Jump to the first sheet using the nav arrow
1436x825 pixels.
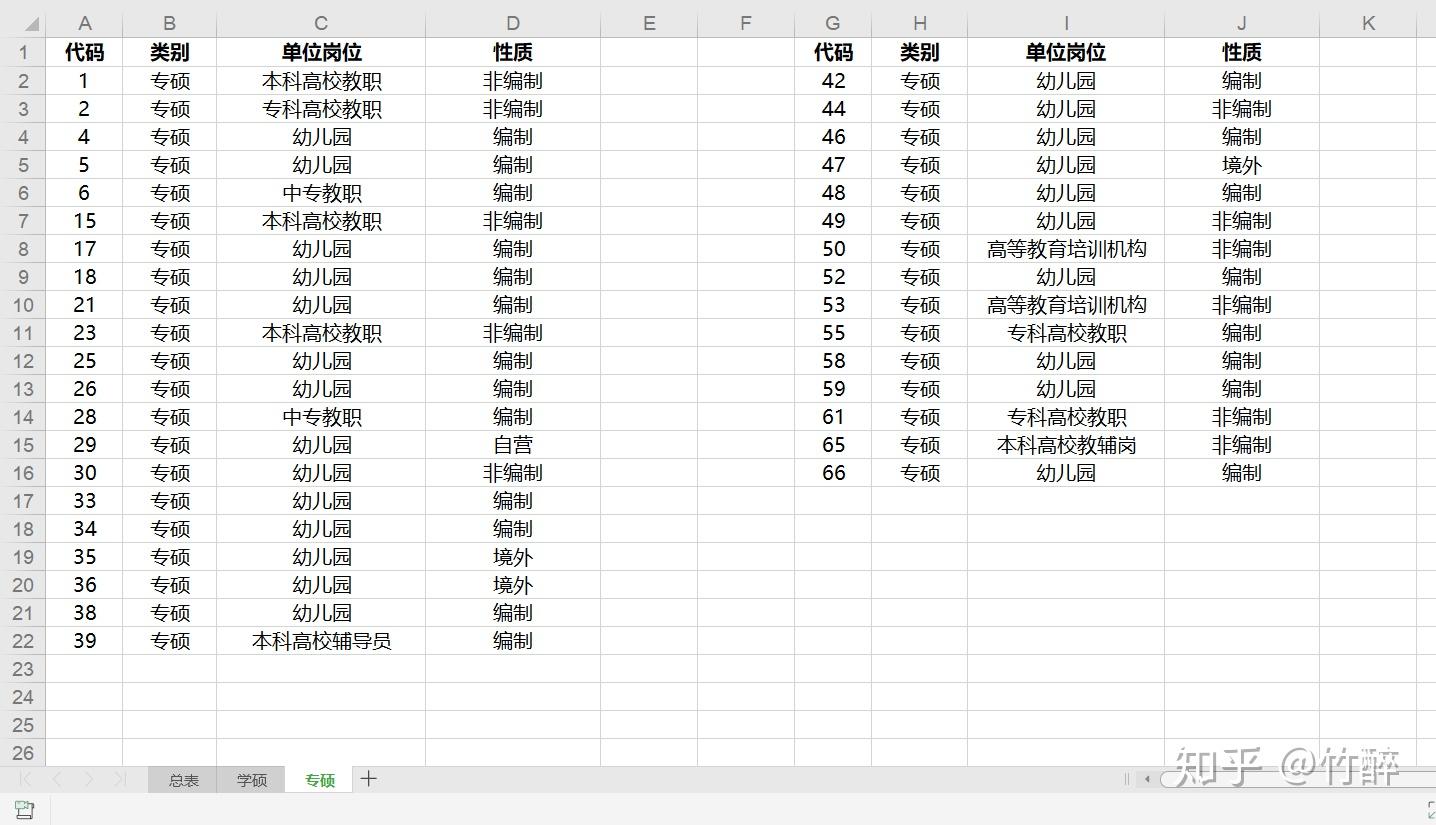point(26,779)
